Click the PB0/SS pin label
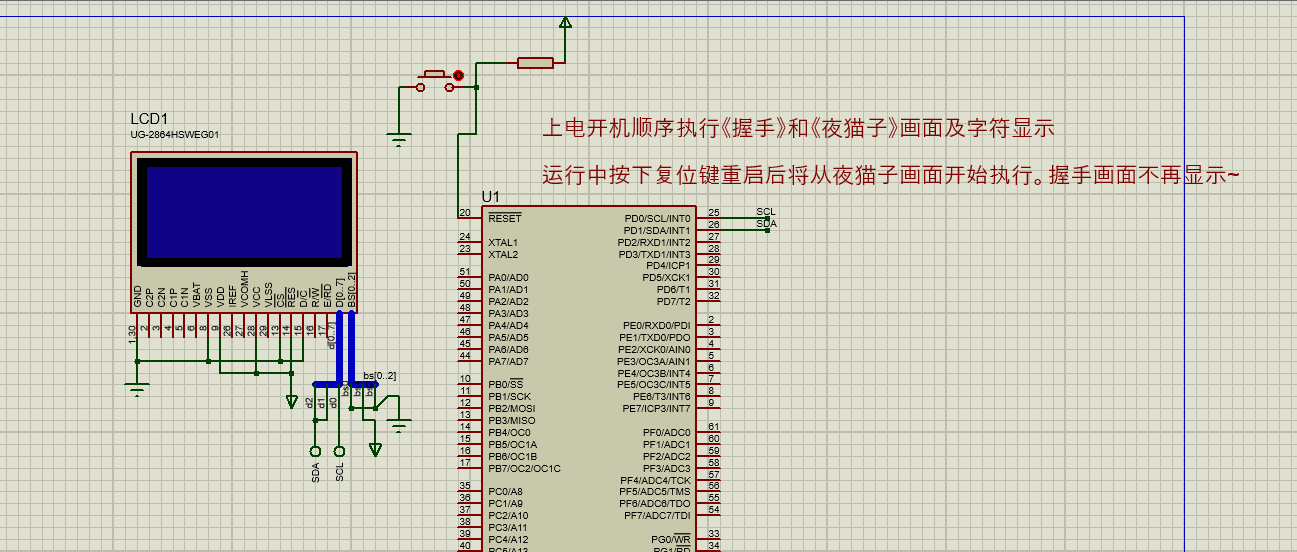This screenshot has width=1297, height=552. [505, 384]
